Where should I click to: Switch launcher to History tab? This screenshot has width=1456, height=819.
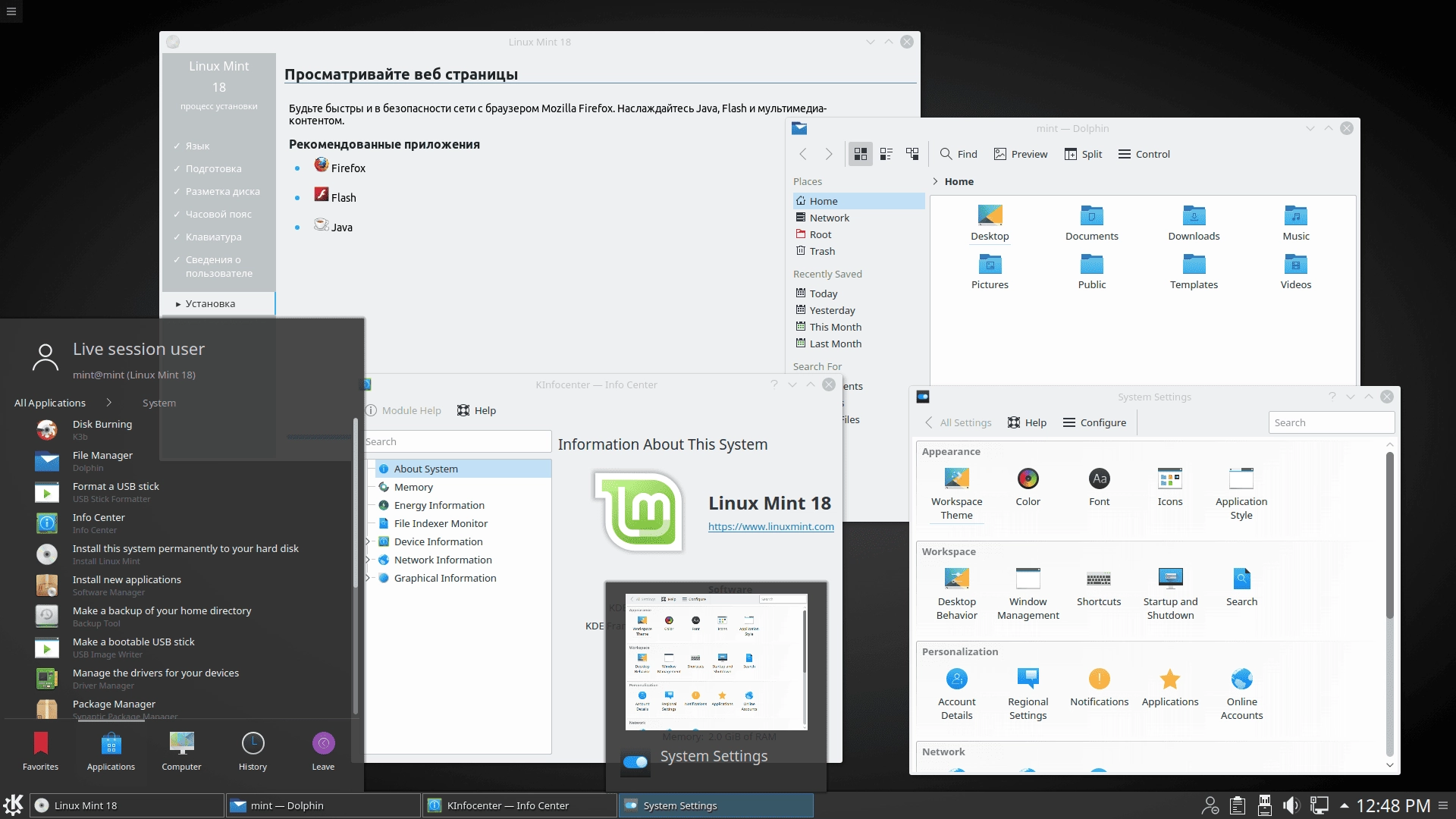(x=253, y=751)
